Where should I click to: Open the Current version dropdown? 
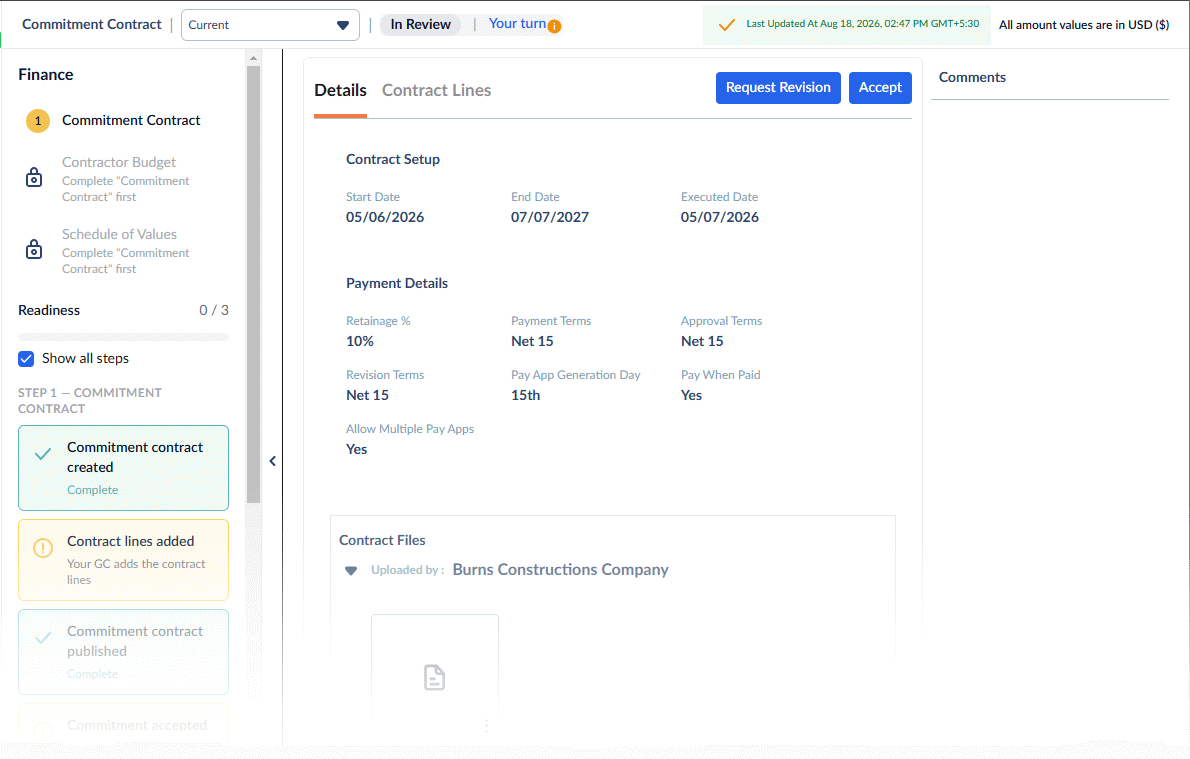click(270, 25)
